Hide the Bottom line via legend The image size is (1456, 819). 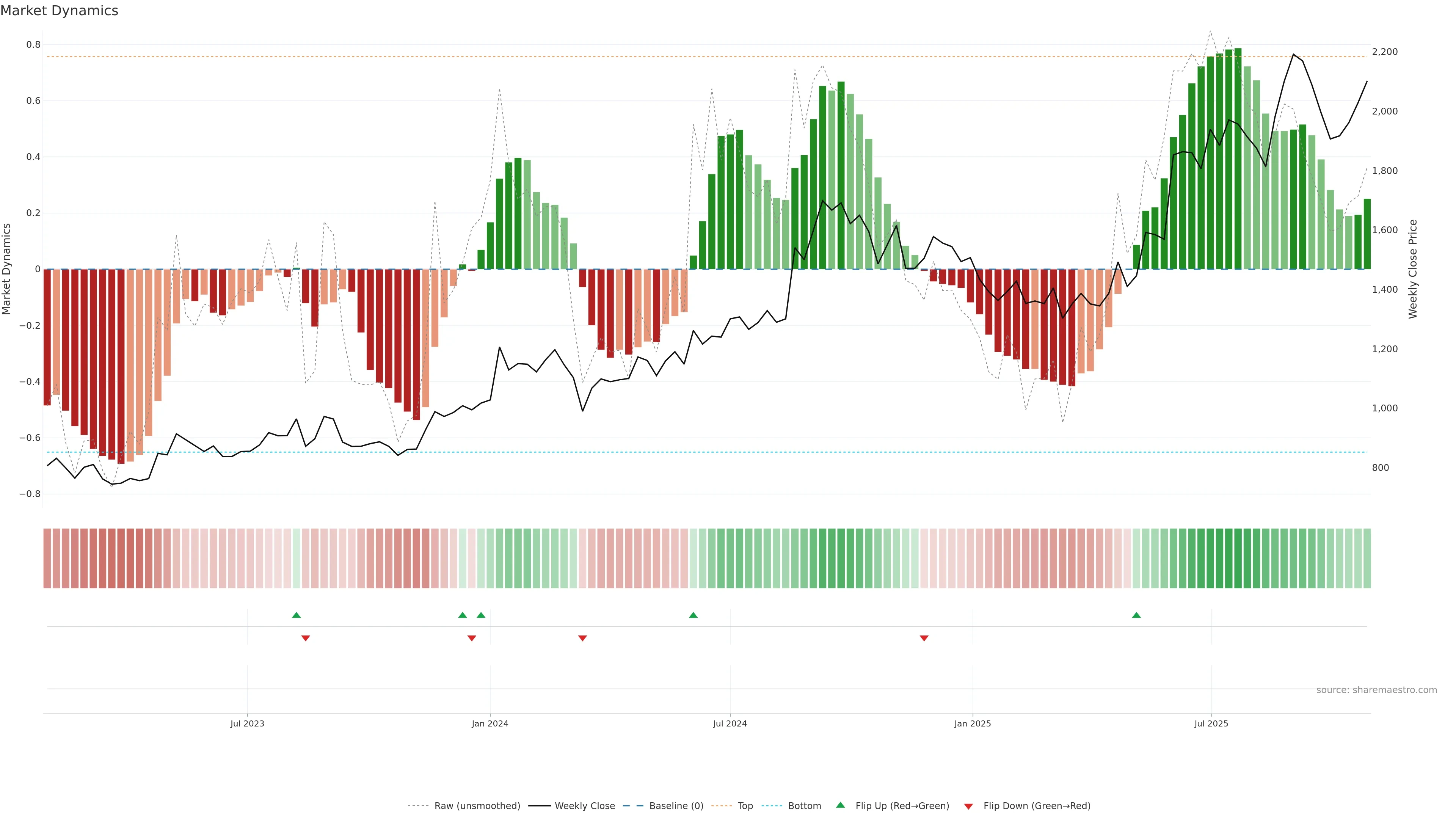804,806
